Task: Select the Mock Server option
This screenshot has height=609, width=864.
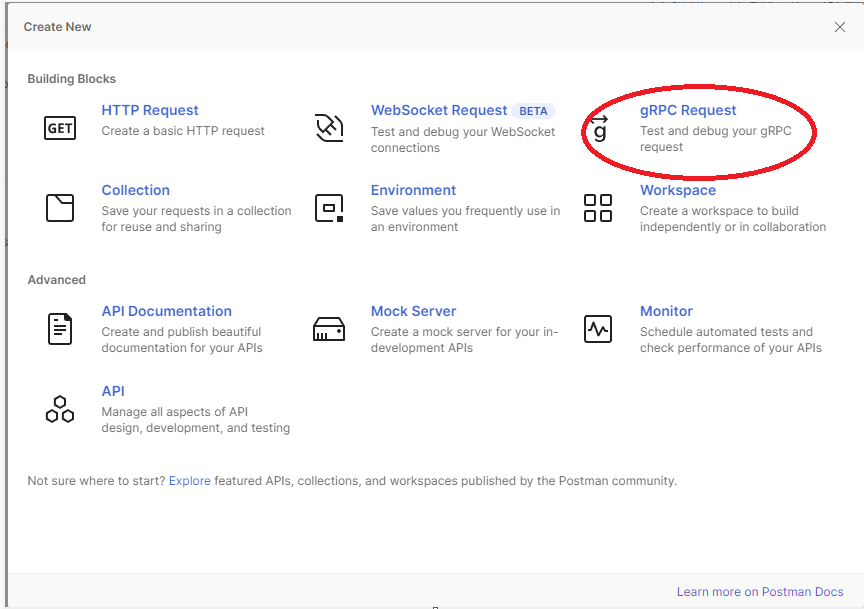Action: tap(413, 311)
